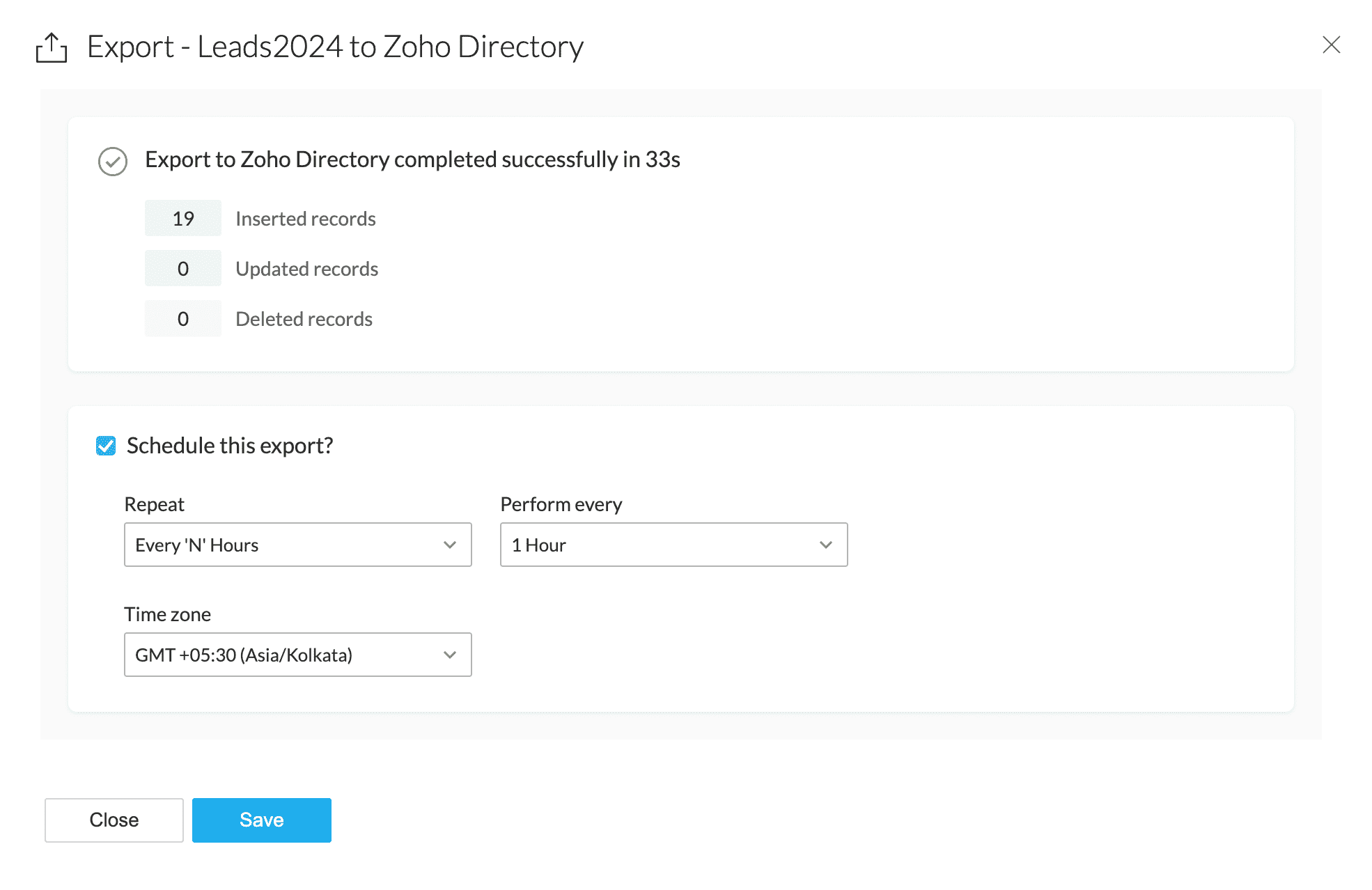
Task: Click the Deleted records label
Action: 304,319
